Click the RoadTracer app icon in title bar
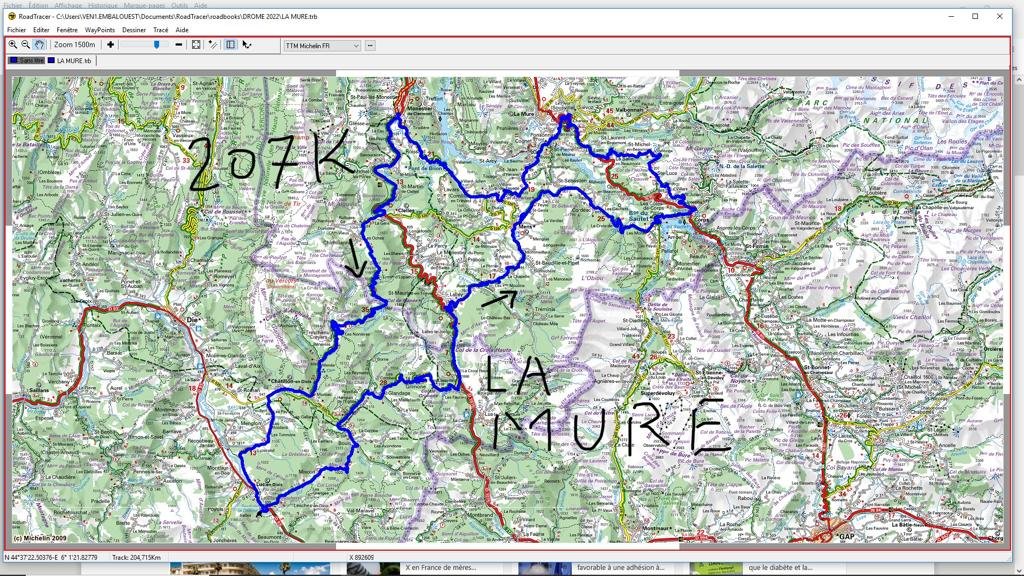Viewport: 1024px width, 576px height. pos(12,16)
